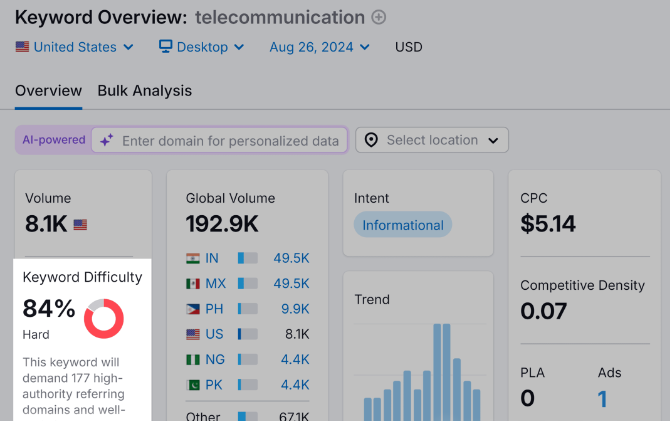Click the Mexico flag icon
Viewport: 670px width, 421px height.
pyautogui.click(x=193, y=284)
